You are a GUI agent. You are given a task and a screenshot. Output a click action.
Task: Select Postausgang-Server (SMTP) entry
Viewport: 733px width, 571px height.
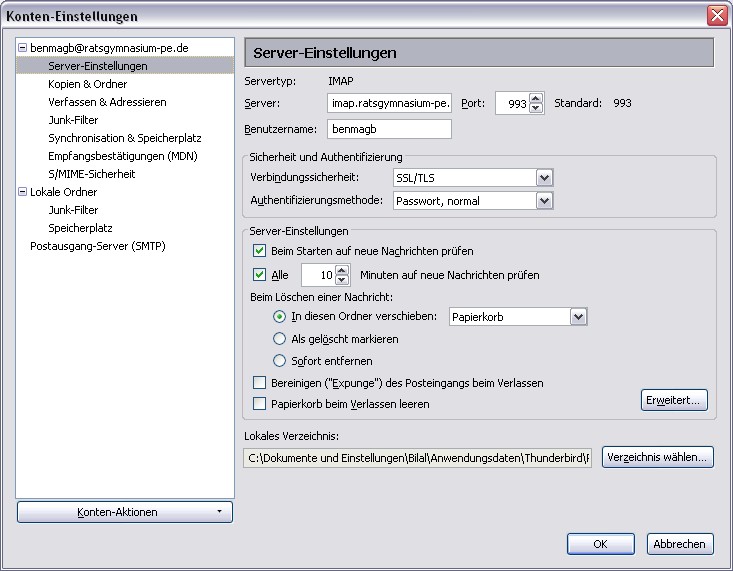coord(97,246)
